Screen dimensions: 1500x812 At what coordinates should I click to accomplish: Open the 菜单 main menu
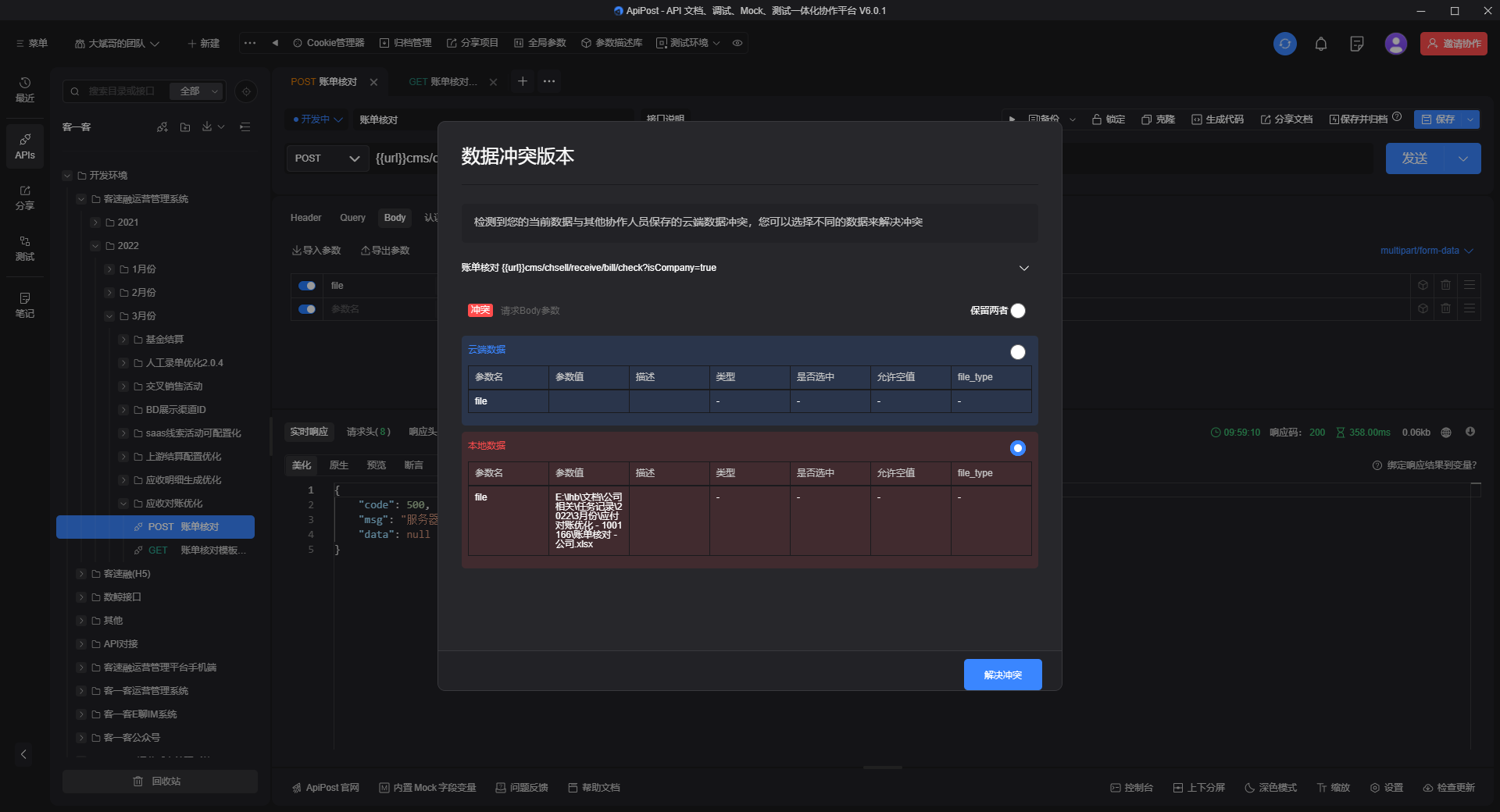click(31, 43)
